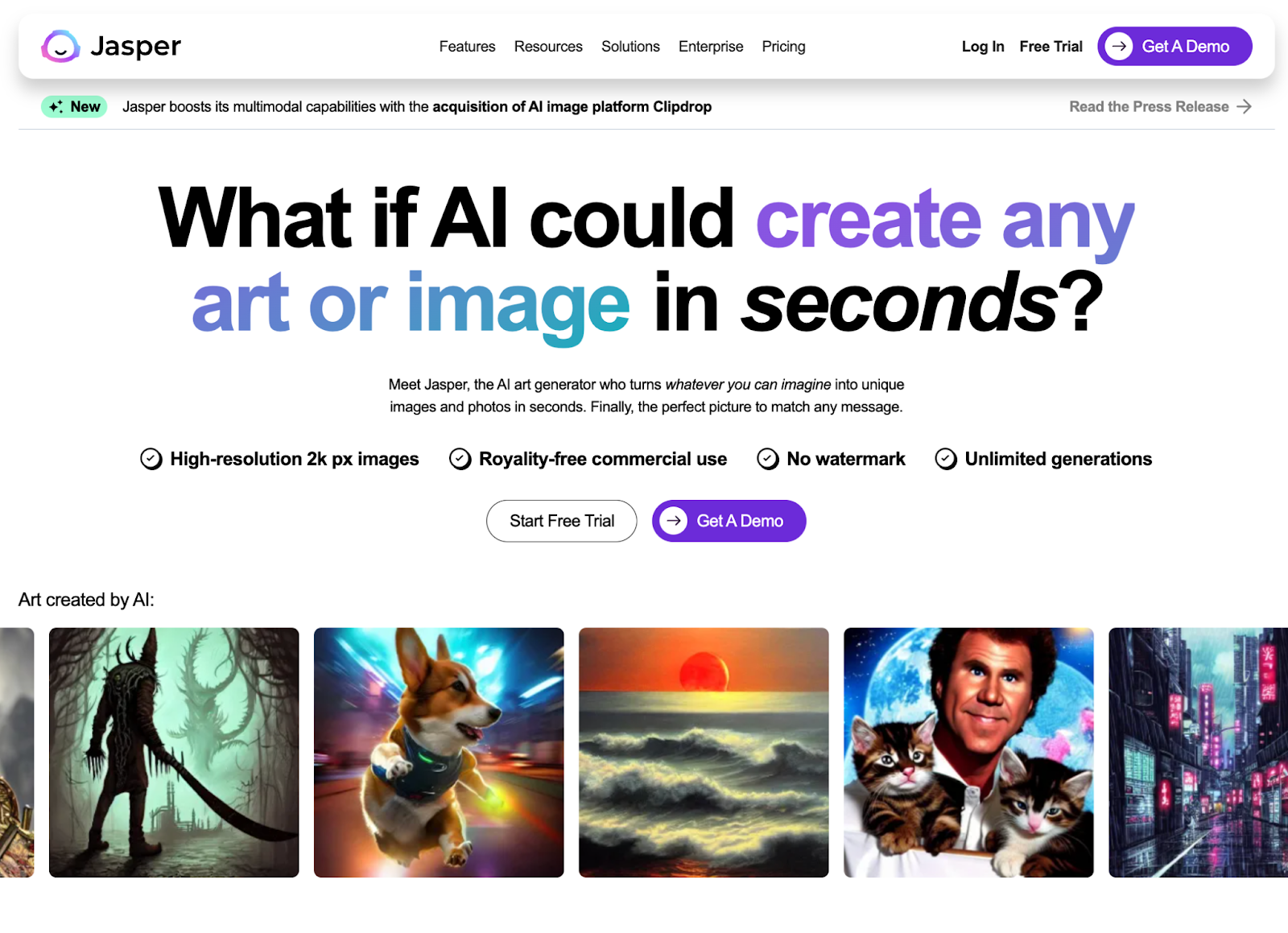The width and height of the screenshot is (1288, 933).
Task: Click the arrow icon in header Get A Demo
Action: point(1119,47)
